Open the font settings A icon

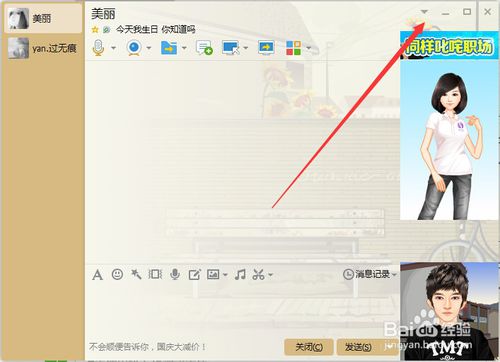point(97,275)
